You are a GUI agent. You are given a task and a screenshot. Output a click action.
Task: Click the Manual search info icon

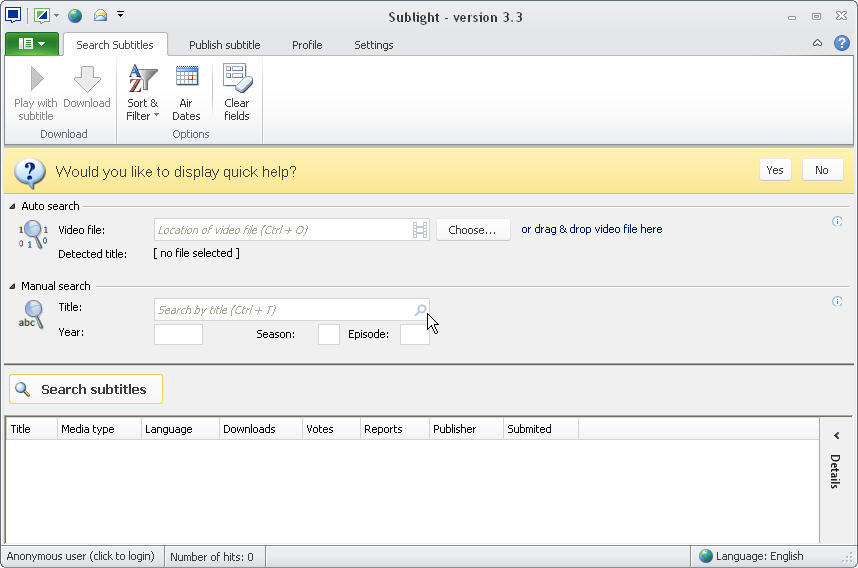[x=837, y=301]
